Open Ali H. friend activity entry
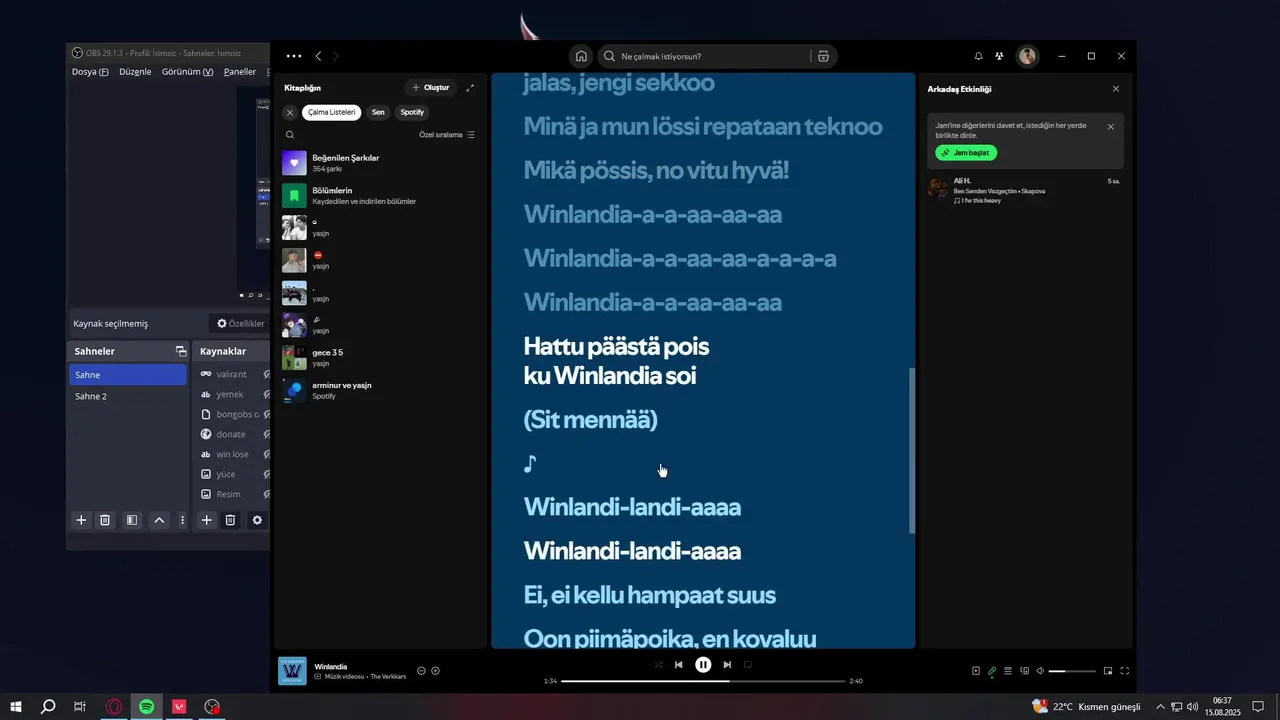 click(x=1025, y=190)
